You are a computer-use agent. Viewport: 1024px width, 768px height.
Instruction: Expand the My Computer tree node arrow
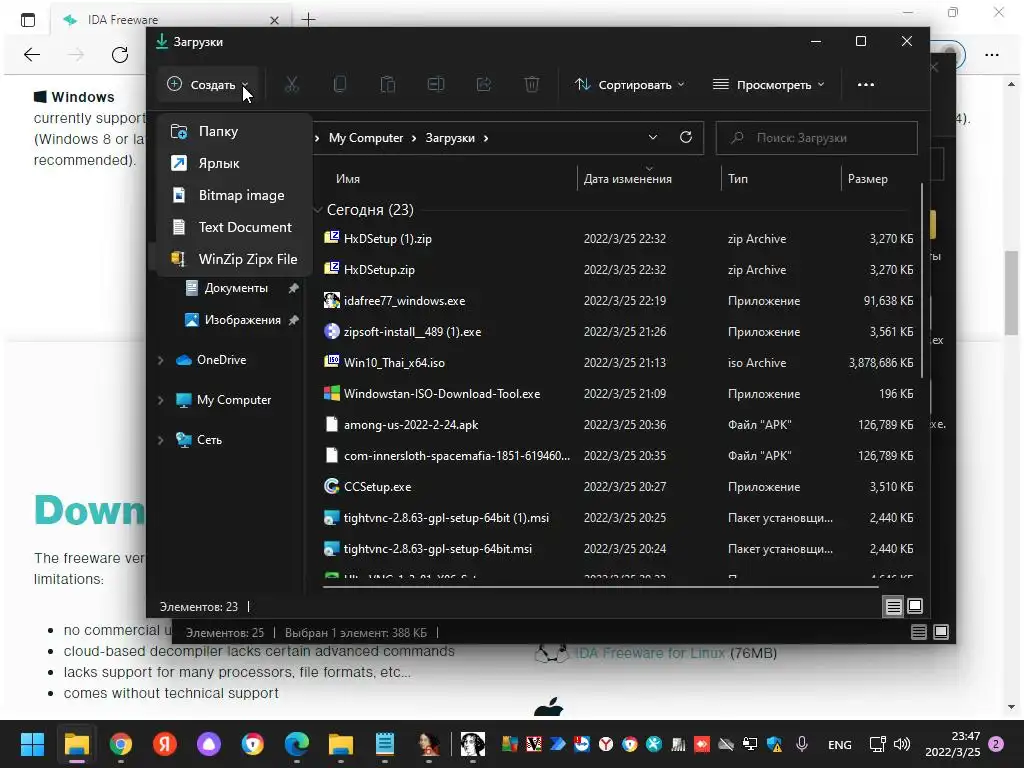pos(161,400)
